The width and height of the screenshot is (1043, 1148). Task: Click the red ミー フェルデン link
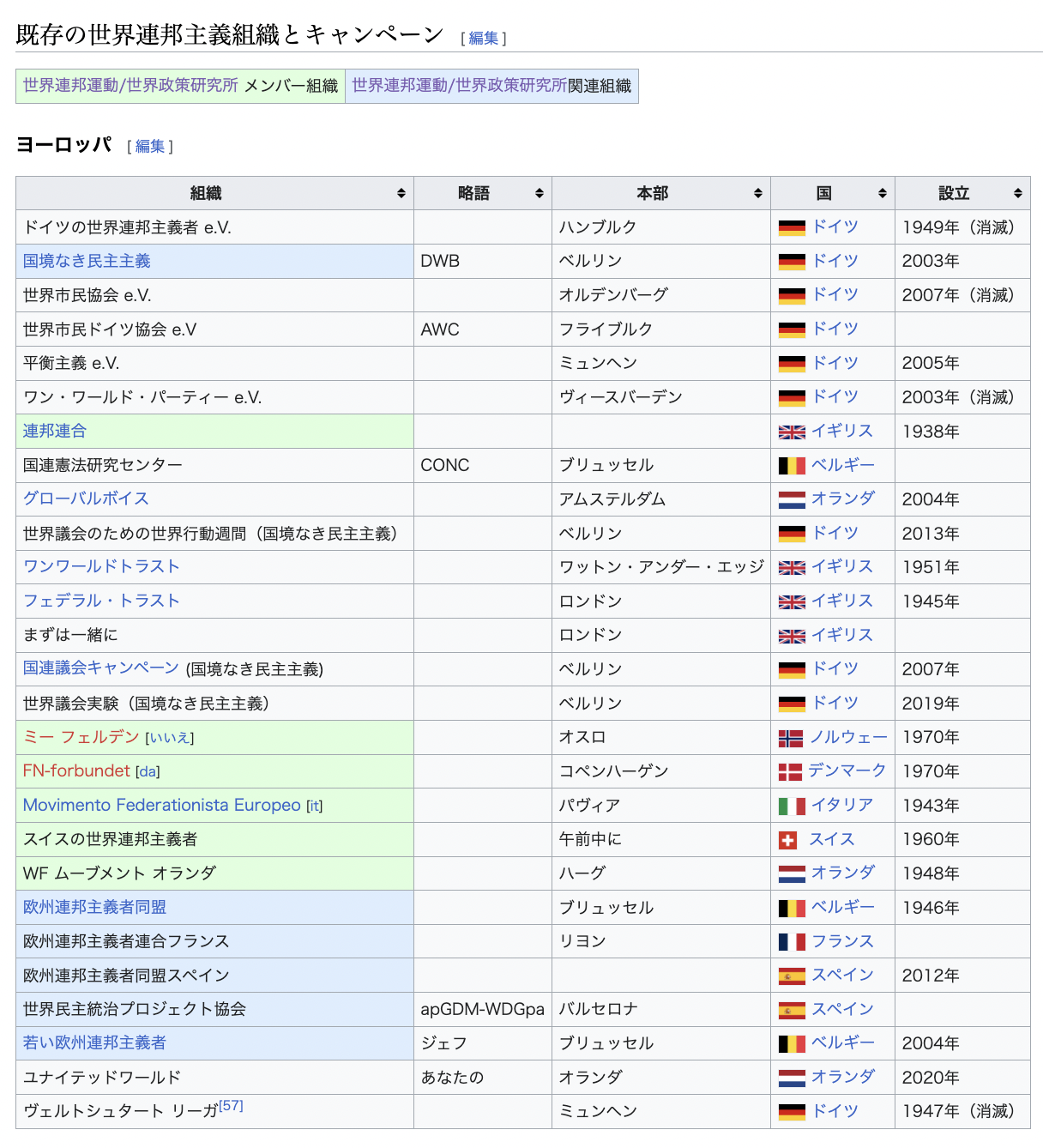(81, 737)
